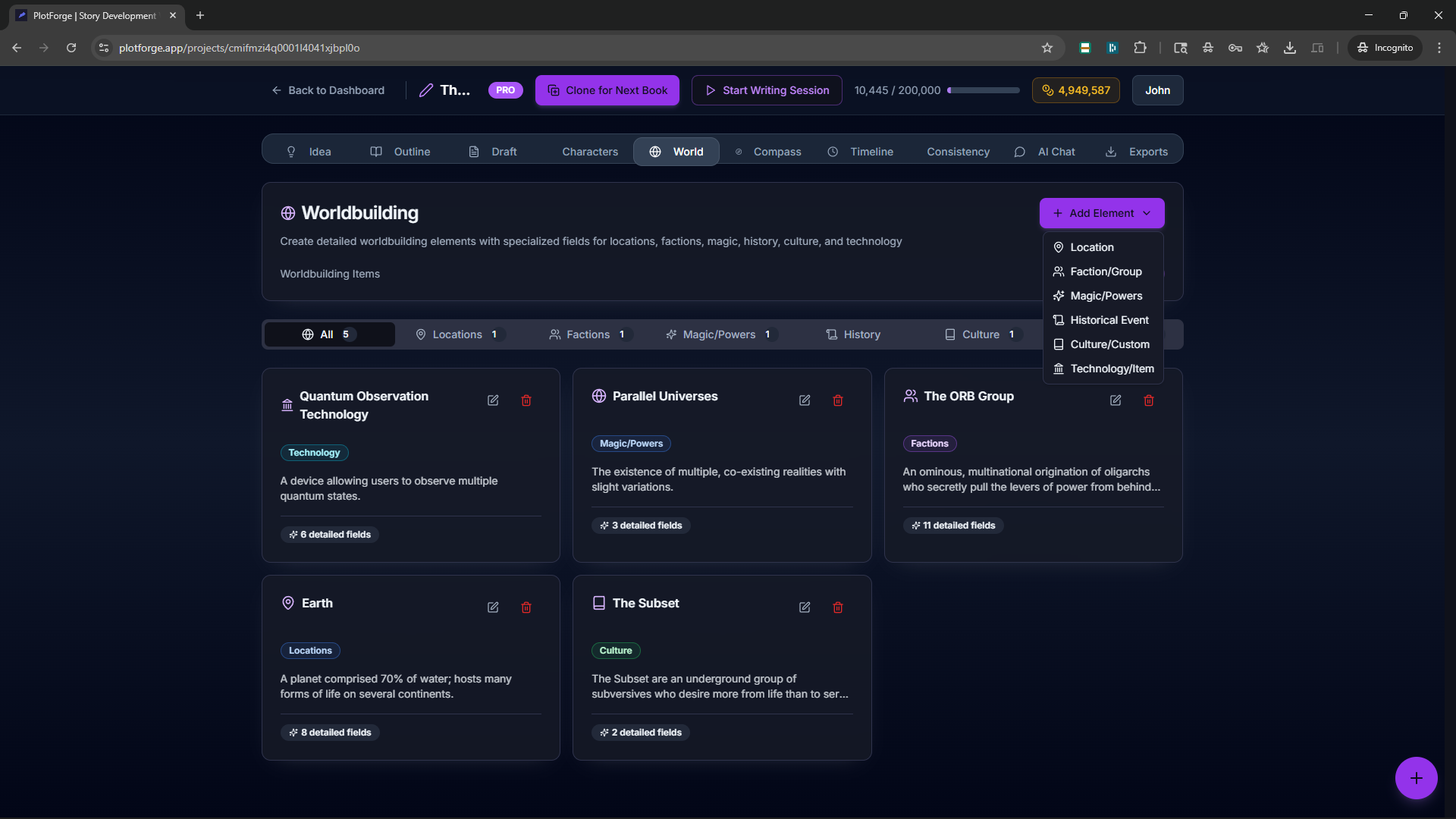Open the browser extensions puzzle icon
This screenshot has height=819, width=1456.
click(1140, 48)
